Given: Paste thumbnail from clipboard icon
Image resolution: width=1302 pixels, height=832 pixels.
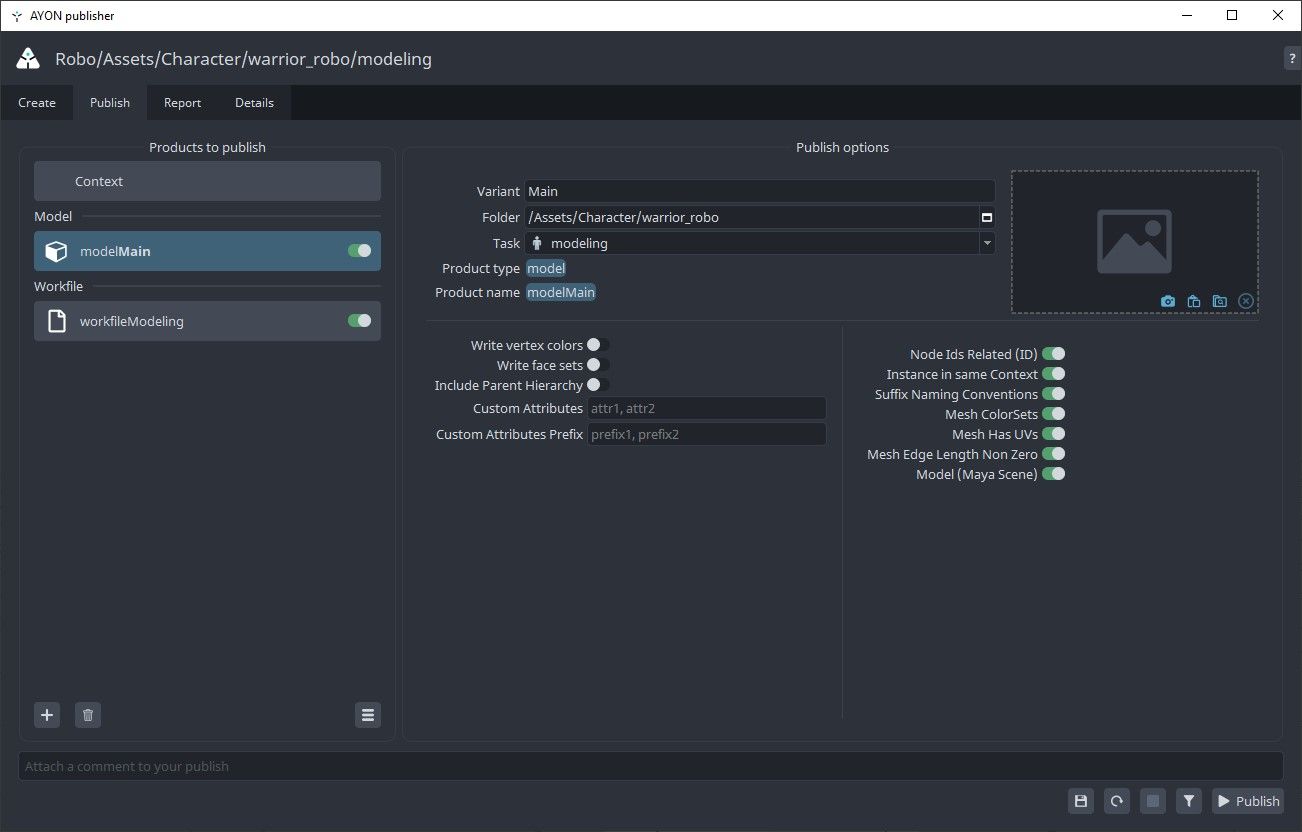Looking at the screenshot, I should (1193, 301).
